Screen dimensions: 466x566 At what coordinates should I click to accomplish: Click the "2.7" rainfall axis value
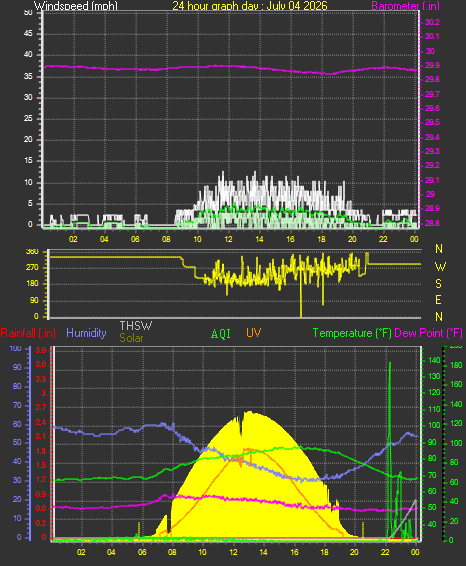(x=41, y=408)
